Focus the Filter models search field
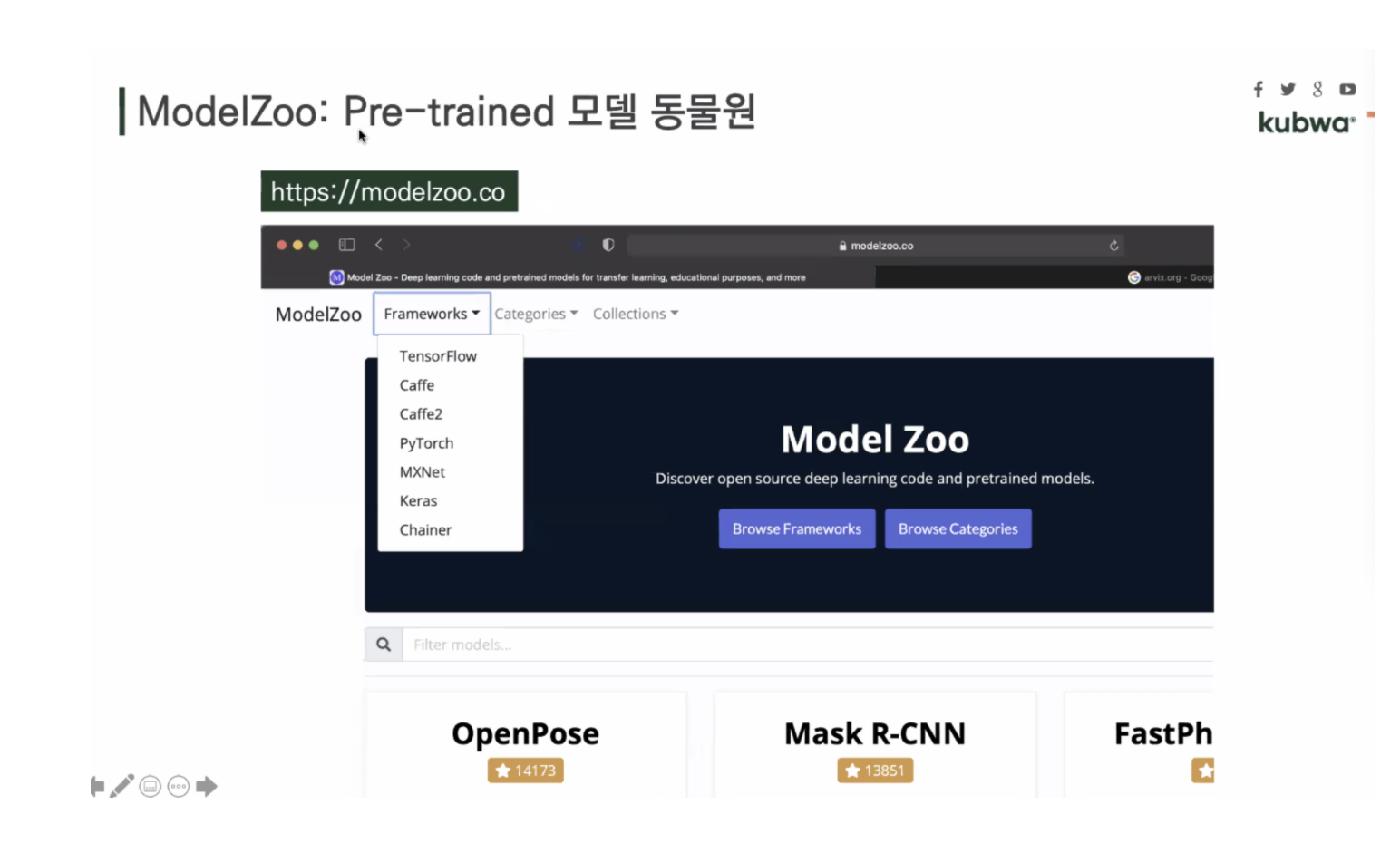Viewport: 1400px width, 863px height. [x=807, y=645]
